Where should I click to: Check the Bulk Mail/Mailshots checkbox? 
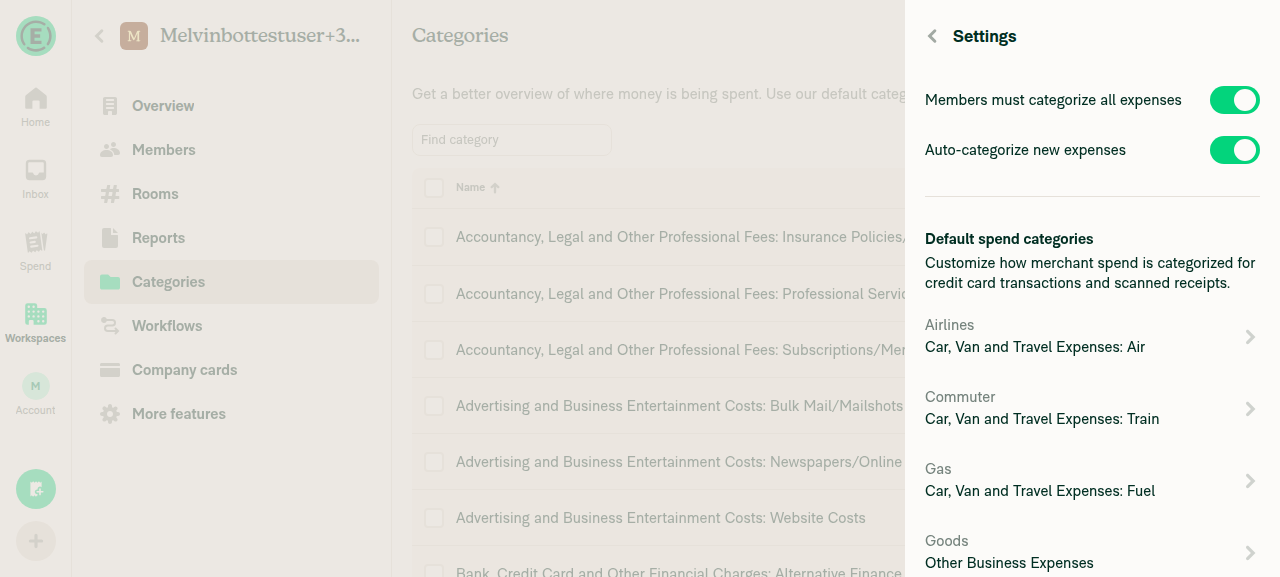tap(434, 406)
